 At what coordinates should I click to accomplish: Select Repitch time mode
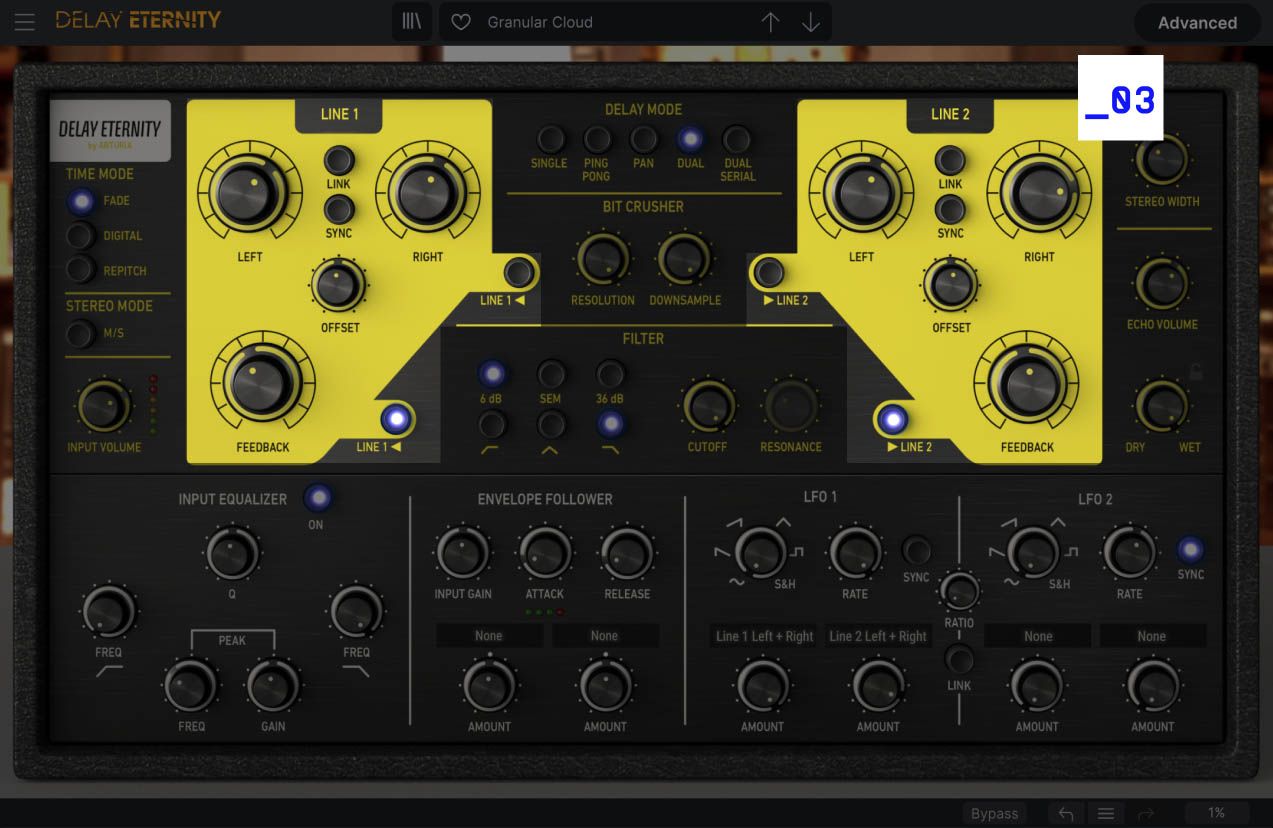[81, 270]
